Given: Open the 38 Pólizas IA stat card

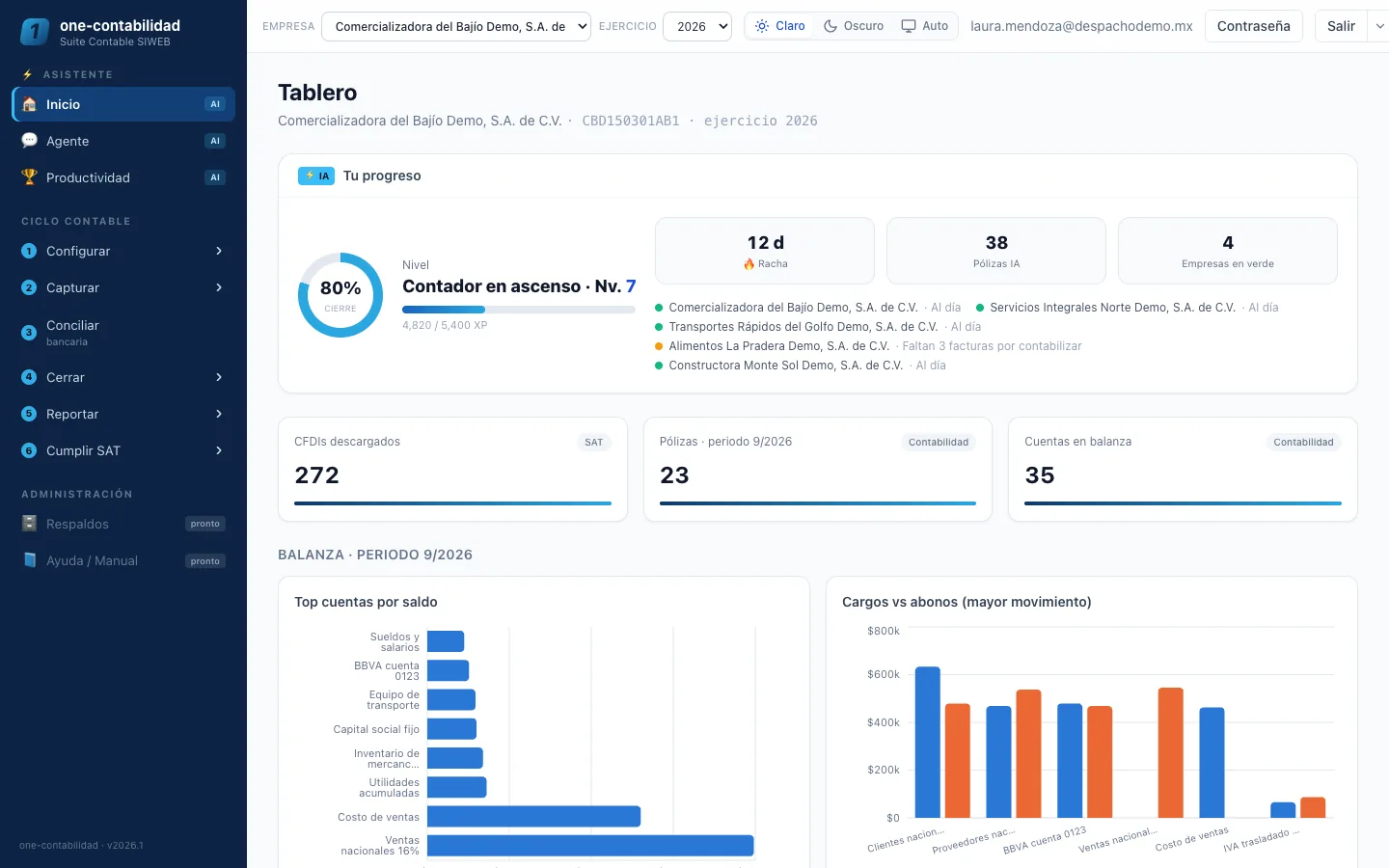Looking at the screenshot, I should (996, 251).
